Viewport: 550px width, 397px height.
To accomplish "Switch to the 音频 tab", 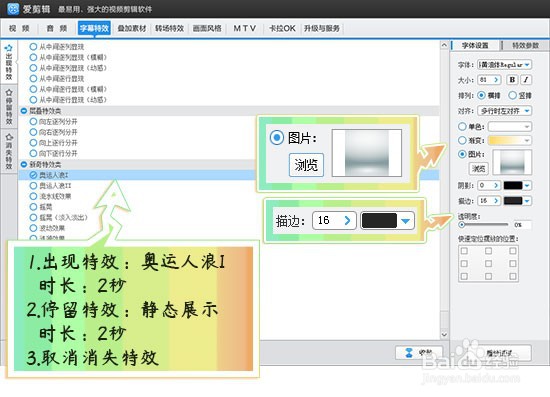I will tap(56, 28).
